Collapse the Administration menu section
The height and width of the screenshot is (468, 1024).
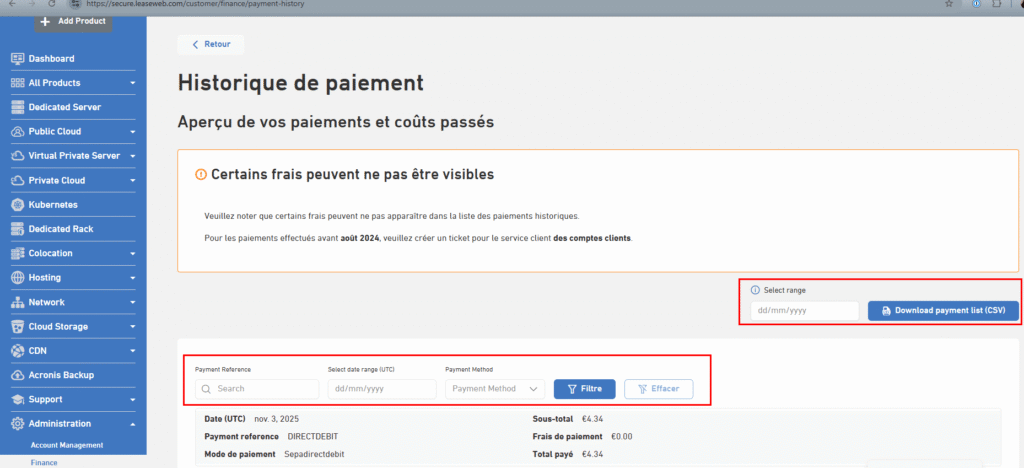pyautogui.click(x=133, y=424)
